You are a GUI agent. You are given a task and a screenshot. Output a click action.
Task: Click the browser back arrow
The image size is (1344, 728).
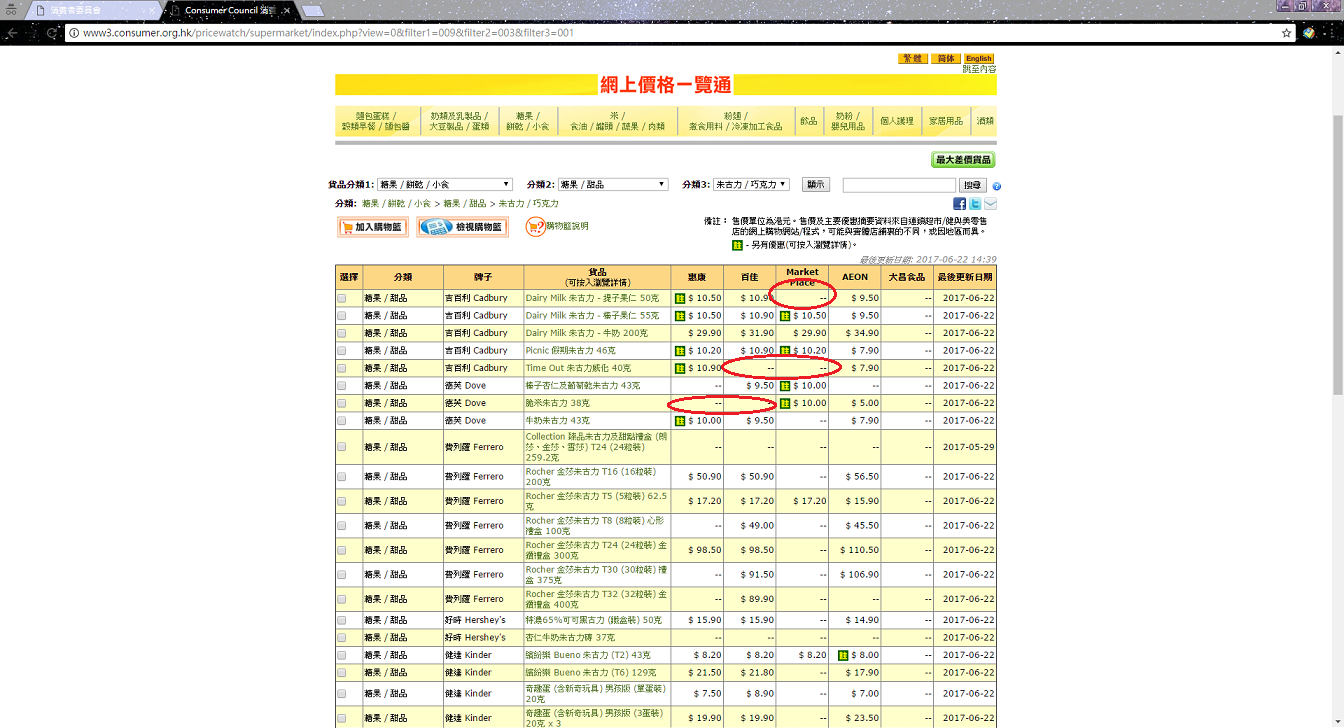[x=11, y=33]
